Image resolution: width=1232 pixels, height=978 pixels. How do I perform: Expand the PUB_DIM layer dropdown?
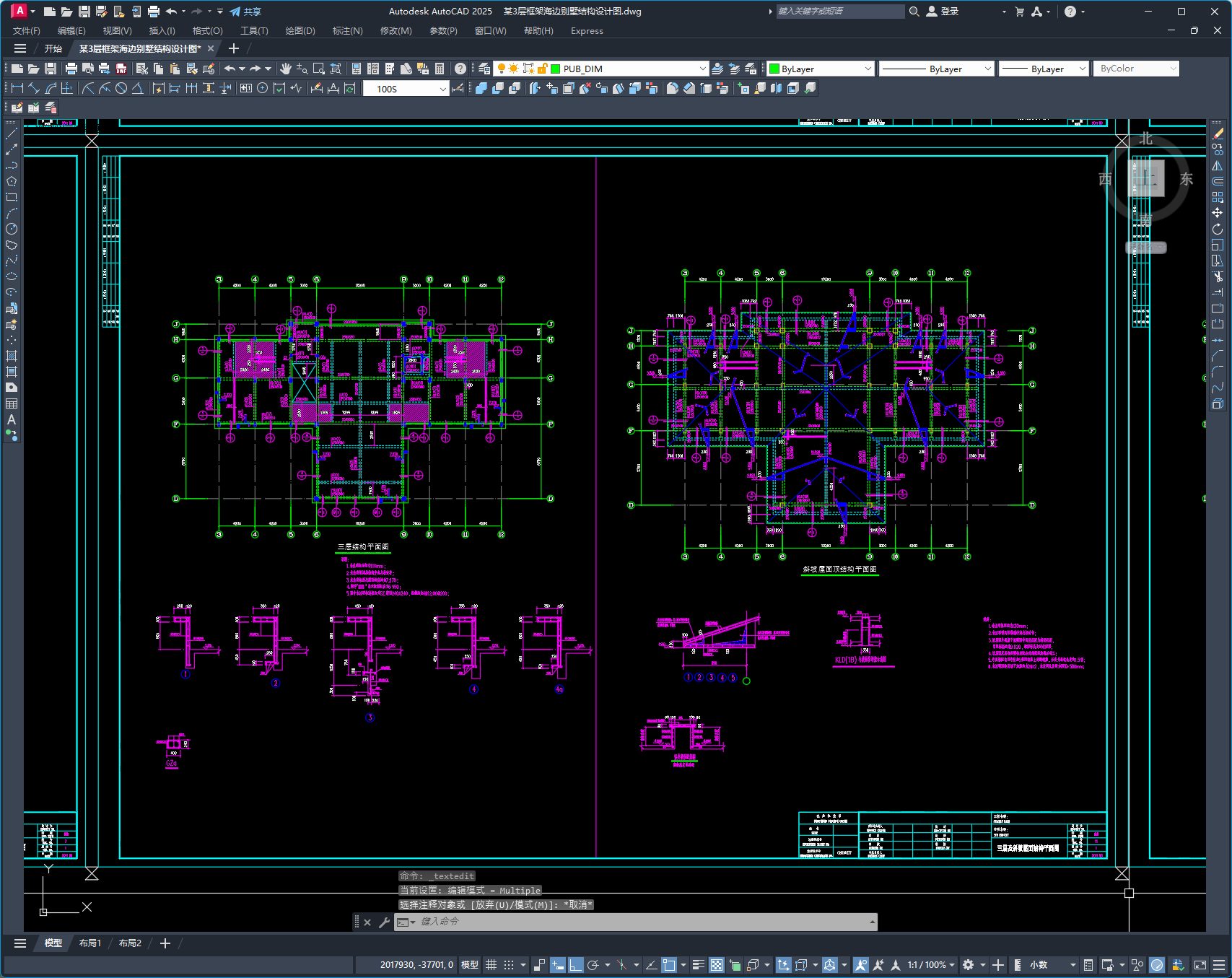click(x=702, y=69)
